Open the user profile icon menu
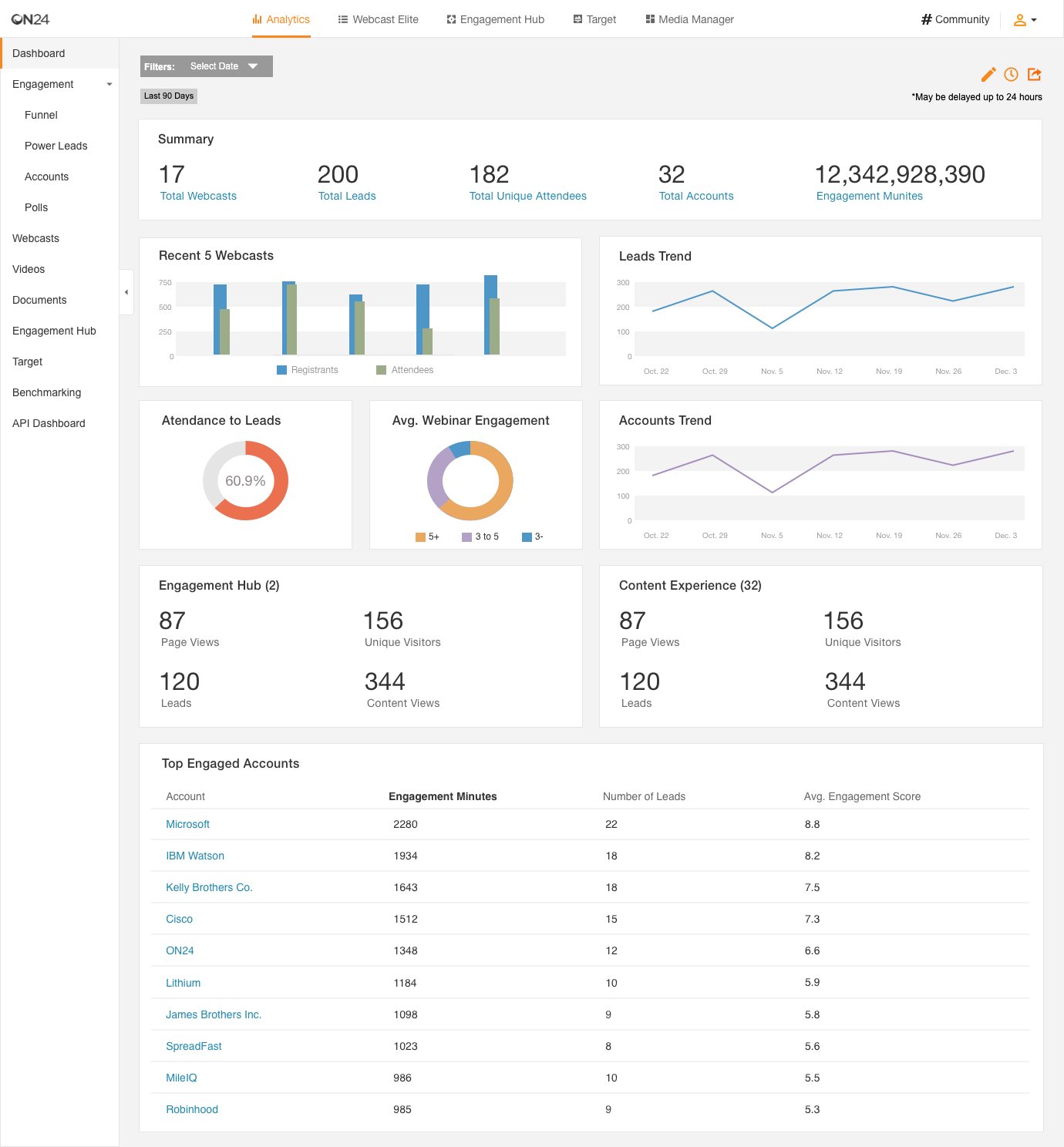 pyautogui.click(x=1024, y=20)
